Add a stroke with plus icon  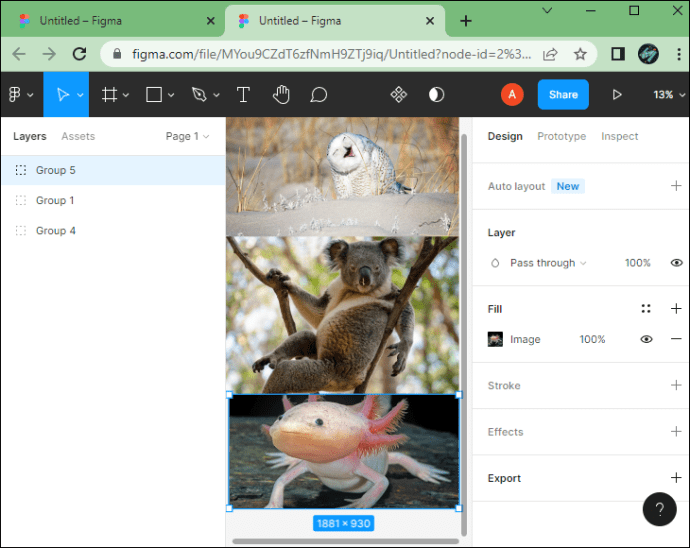pos(676,385)
